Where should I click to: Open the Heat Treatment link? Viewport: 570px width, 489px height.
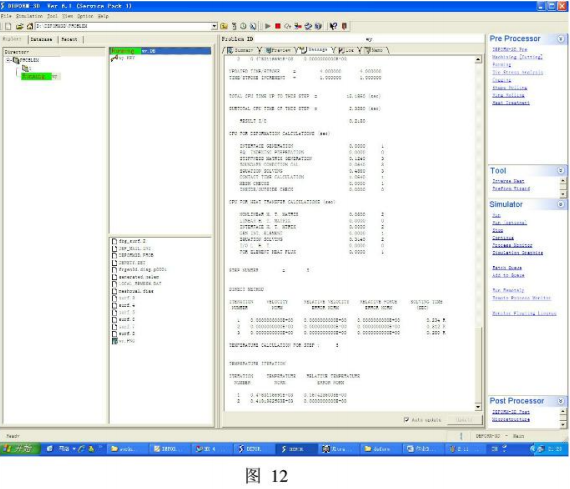(x=511, y=103)
